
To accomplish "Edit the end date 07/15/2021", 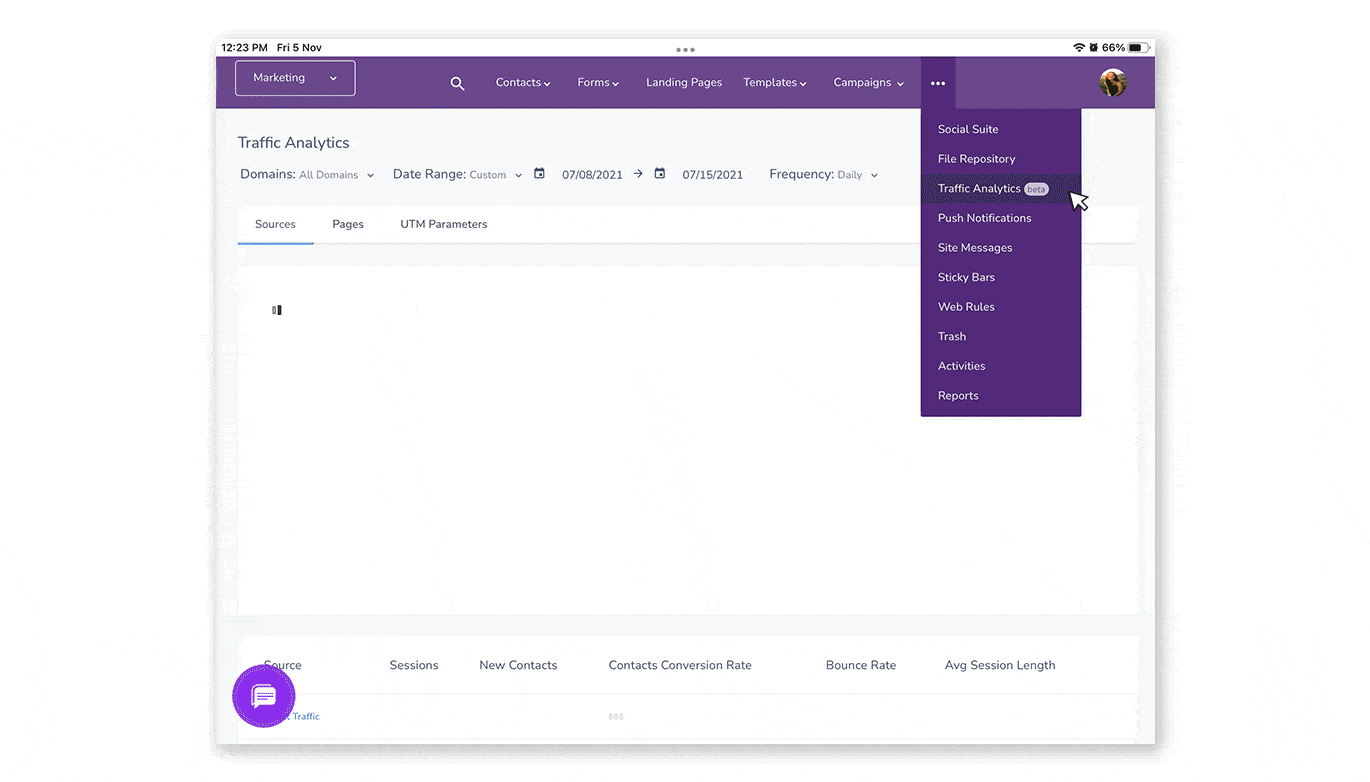I will (x=713, y=174).
